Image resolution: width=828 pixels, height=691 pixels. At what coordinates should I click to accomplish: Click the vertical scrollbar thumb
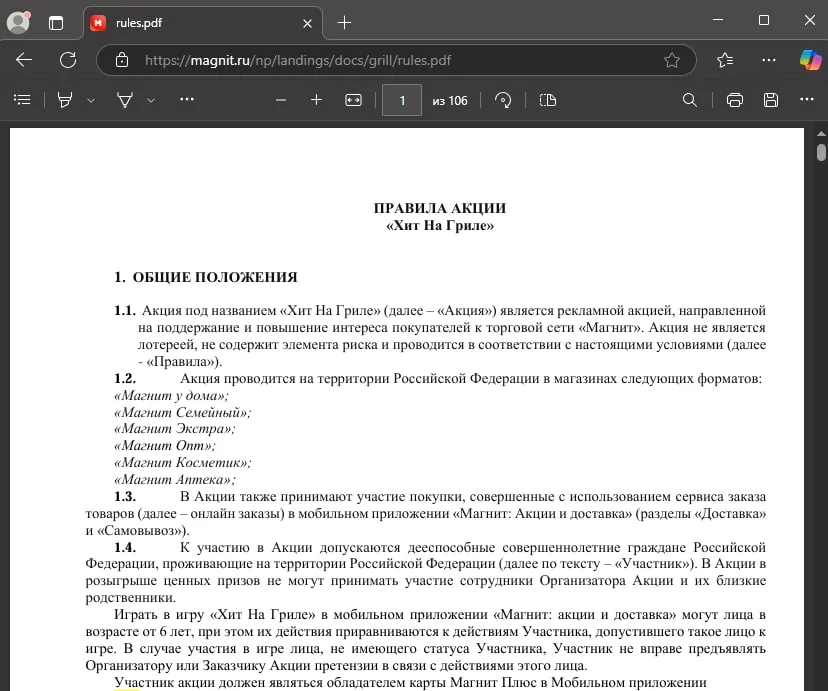[821, 152]
